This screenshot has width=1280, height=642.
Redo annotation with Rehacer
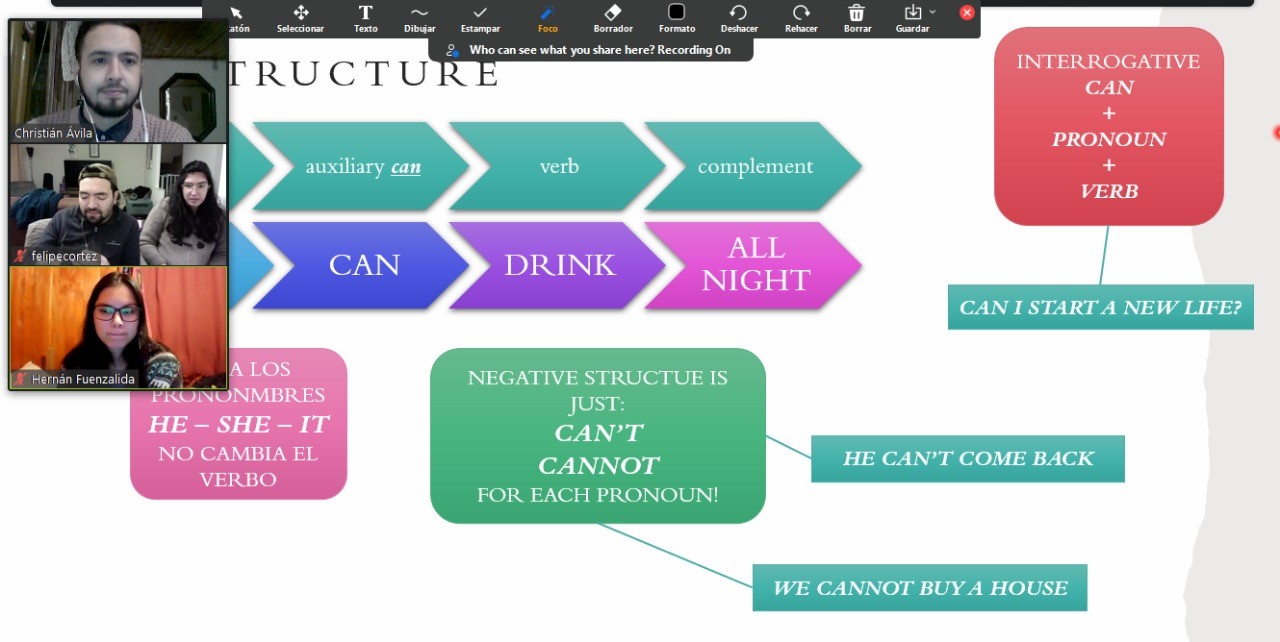(801, 18)
